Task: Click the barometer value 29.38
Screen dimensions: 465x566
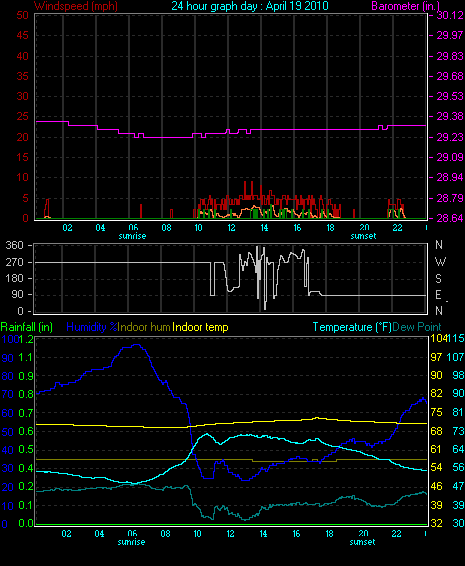Action: pyautogui.click(x=450, y=117)
